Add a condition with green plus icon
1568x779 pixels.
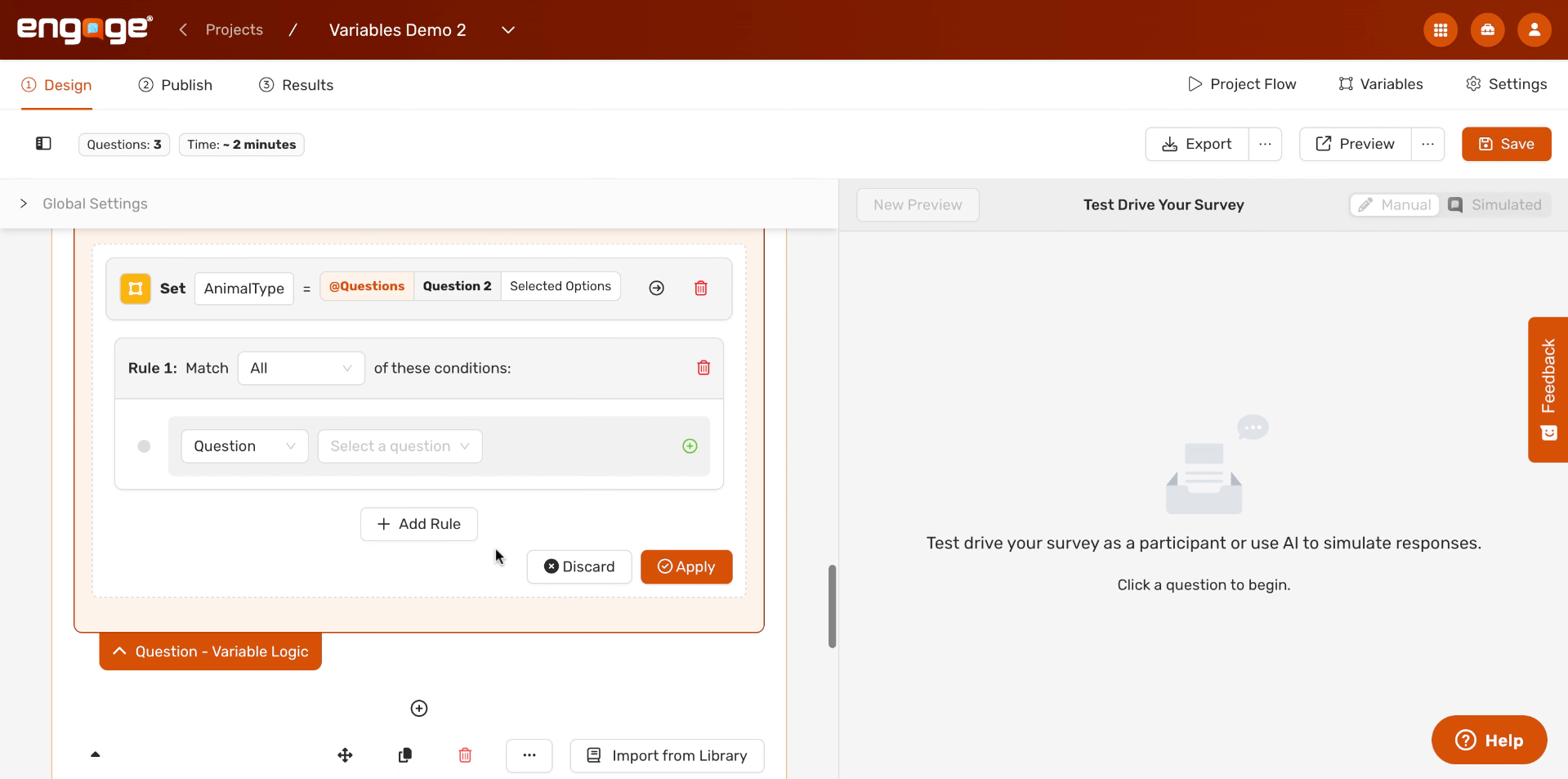(690, 446)
